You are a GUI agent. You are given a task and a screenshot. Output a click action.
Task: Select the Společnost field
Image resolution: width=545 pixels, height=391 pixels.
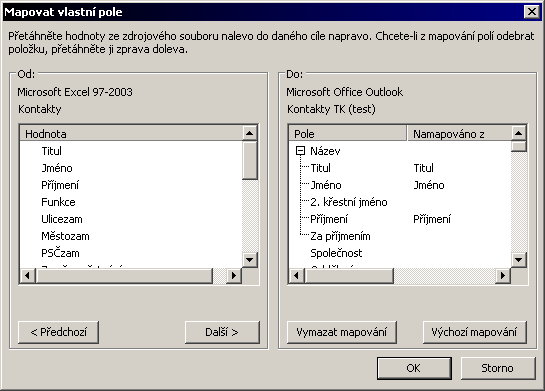336,253
